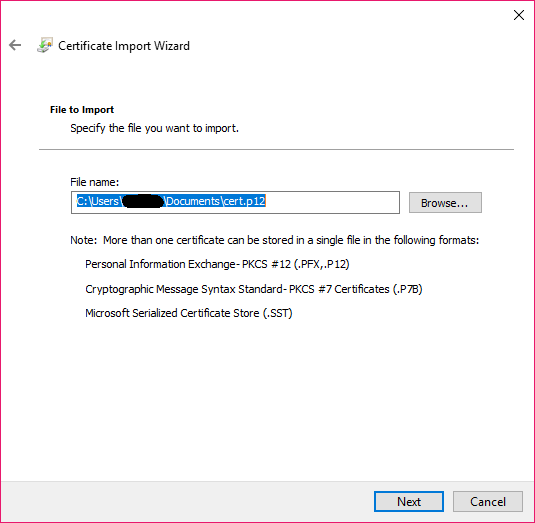Proceed with the Next button
The image size is (535, 523).
pos(409,501)
